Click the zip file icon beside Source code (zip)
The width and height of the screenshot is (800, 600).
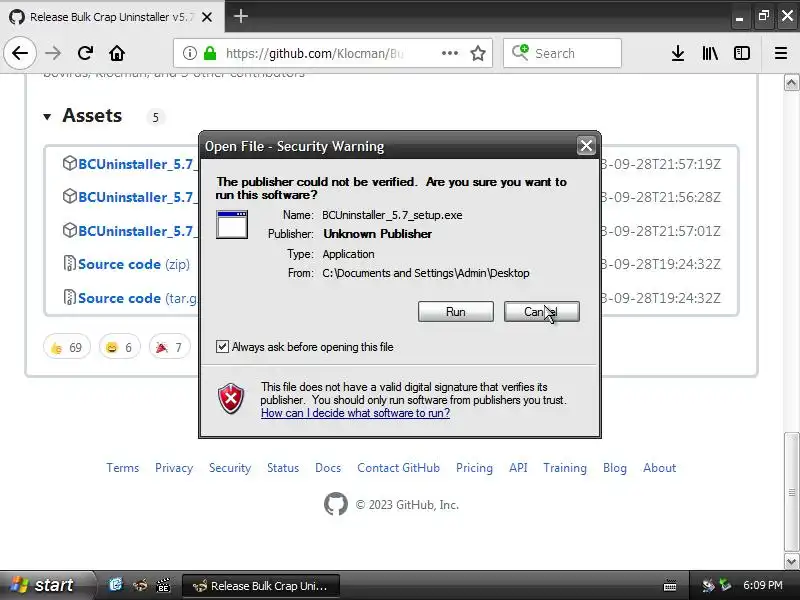[x=69, y=264]
